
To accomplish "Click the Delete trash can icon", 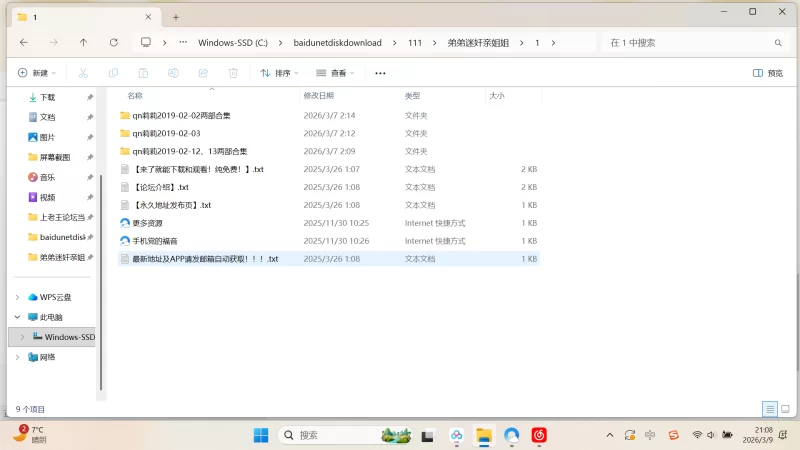I will [x=233, y=73].
